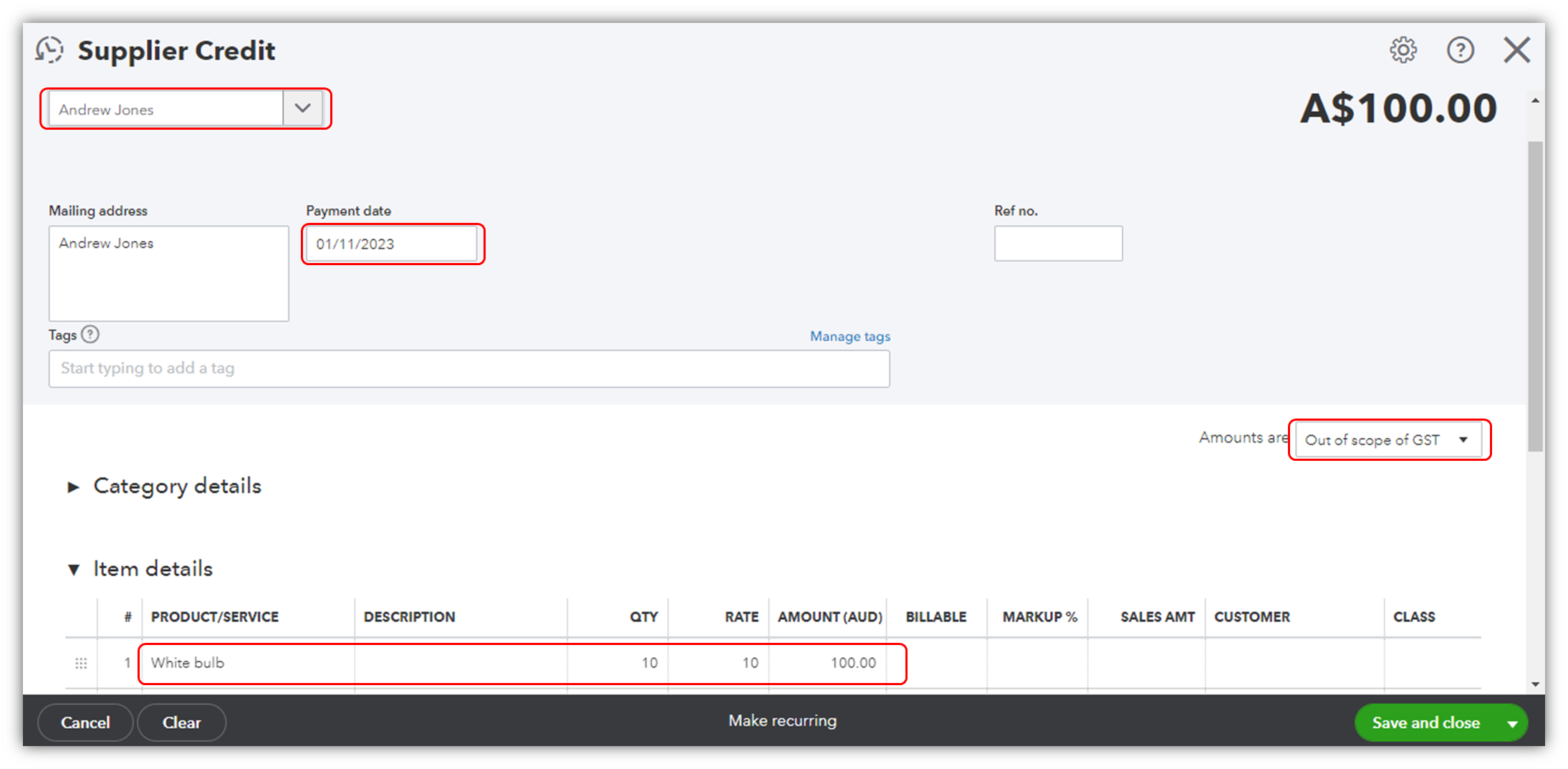Image resolution: width=1568 pixels, height=769 pixels.
Task: Click the CLASS column header
Action: tap(1414, 617)
